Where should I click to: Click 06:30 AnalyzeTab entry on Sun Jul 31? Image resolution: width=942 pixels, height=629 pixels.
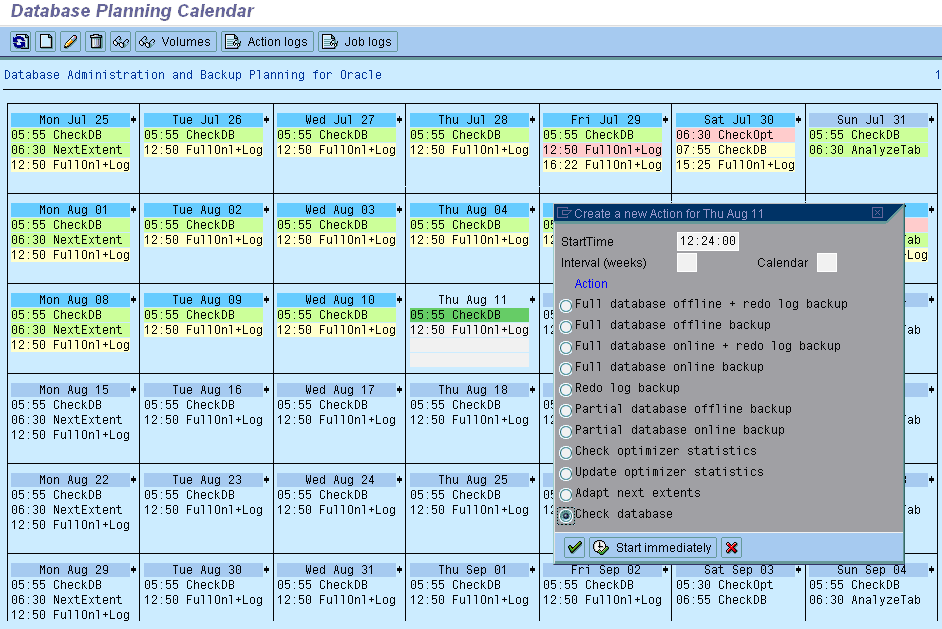[868, 150]
